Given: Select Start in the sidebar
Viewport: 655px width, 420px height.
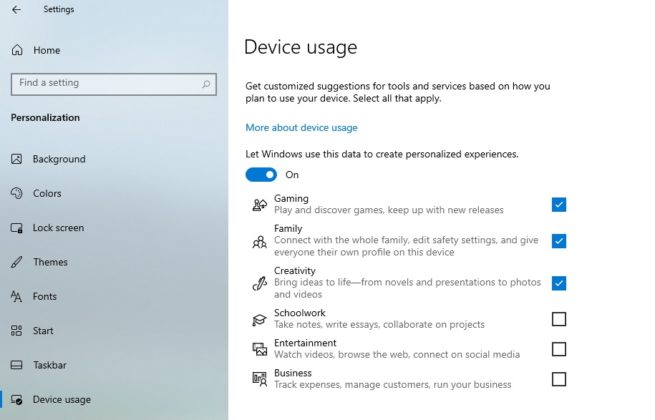Looking at the screenshot, I should [x=43, y=331].
